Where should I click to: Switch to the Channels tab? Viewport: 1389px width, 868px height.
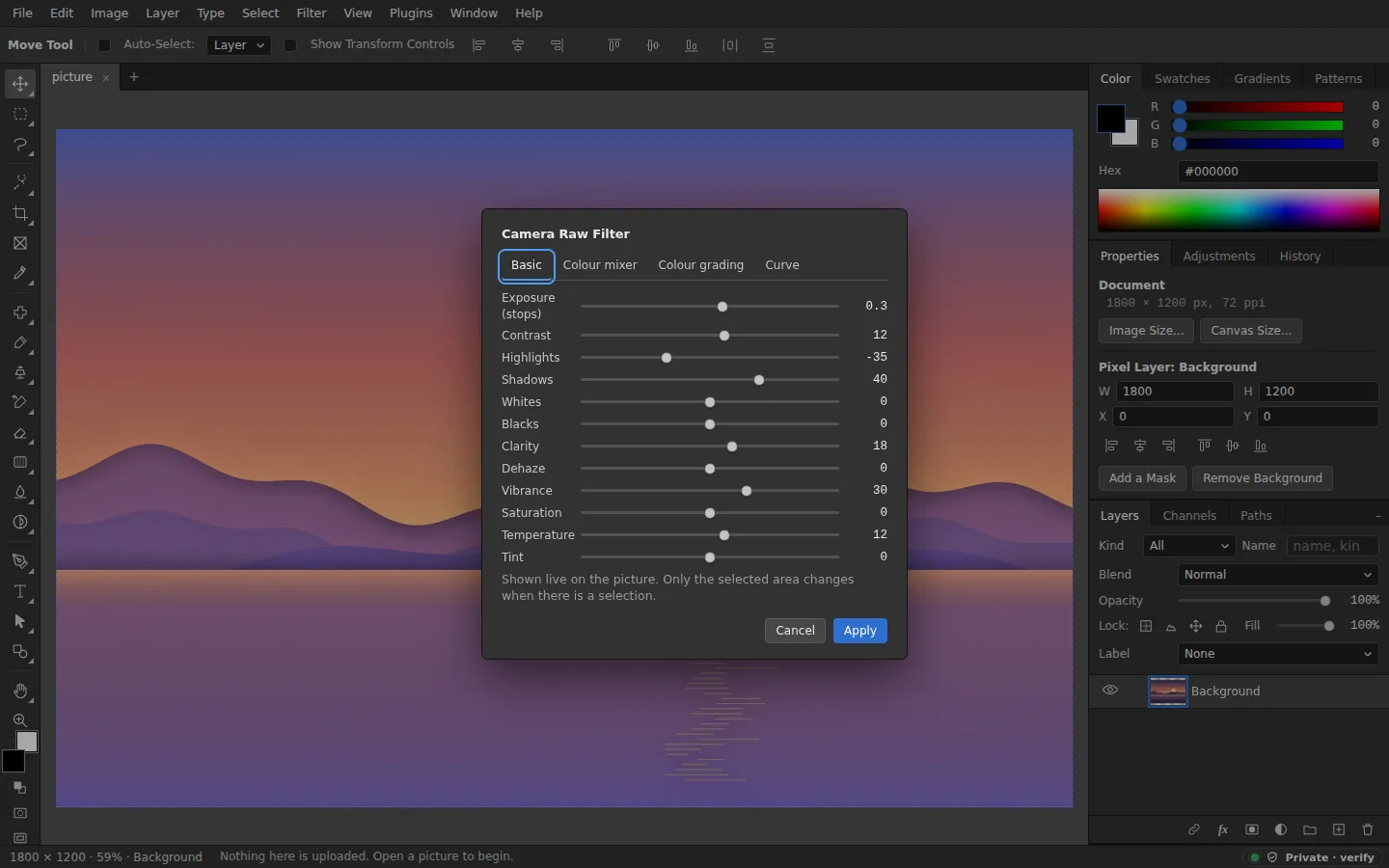(1189, 516)
